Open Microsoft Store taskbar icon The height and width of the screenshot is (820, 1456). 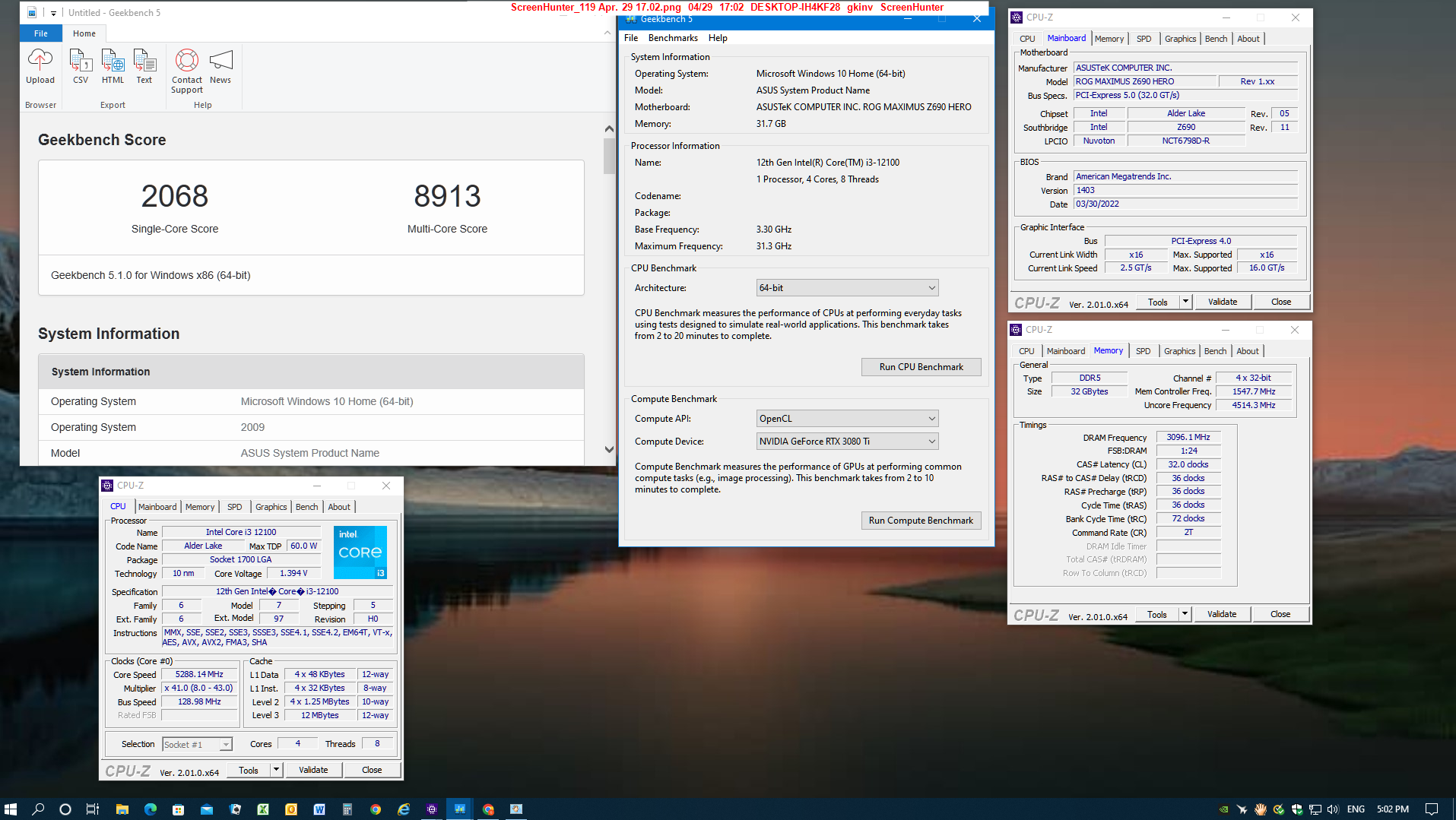(178, 809)
